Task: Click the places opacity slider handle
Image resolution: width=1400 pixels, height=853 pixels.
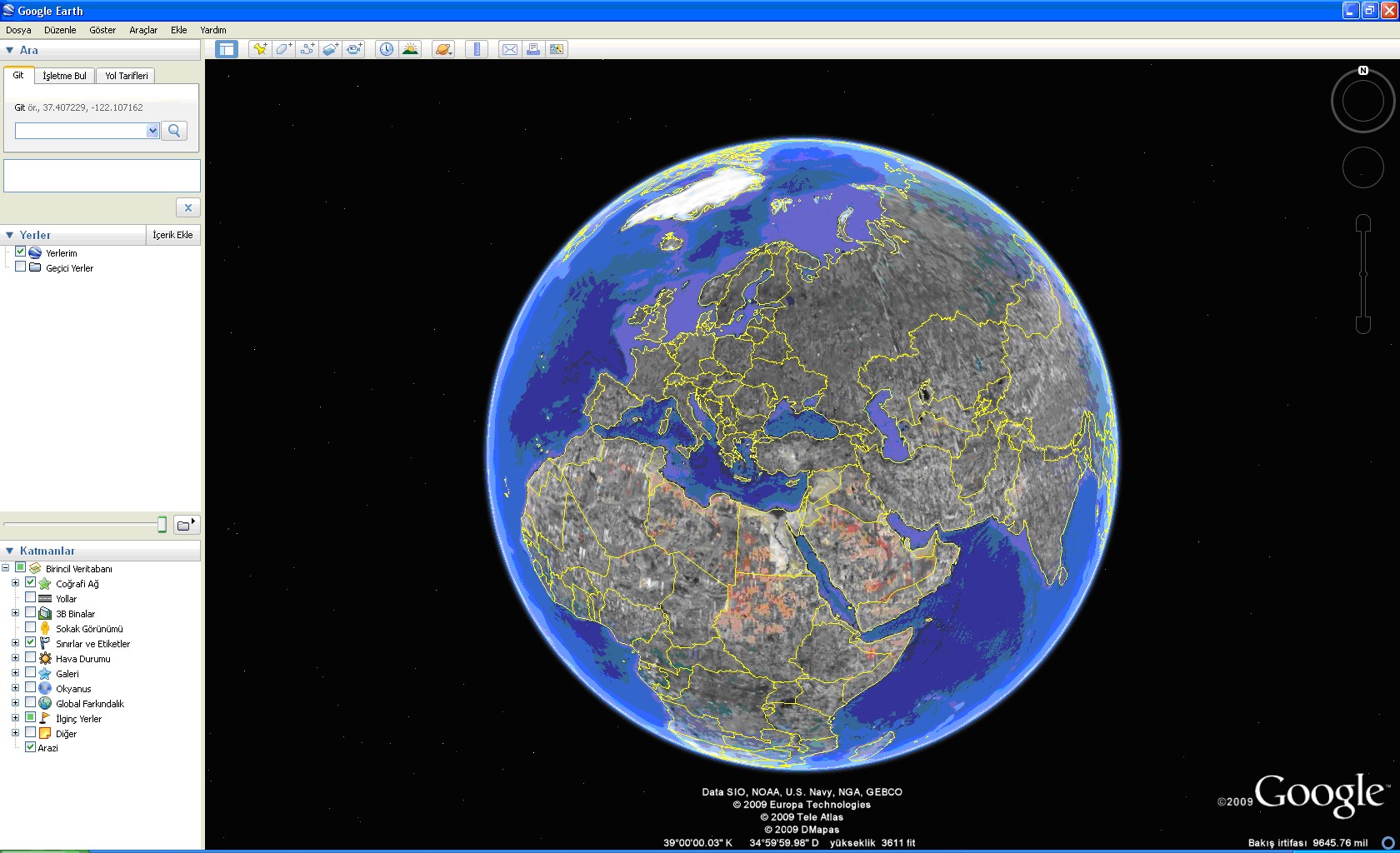Action: click(x=162, y=525)
